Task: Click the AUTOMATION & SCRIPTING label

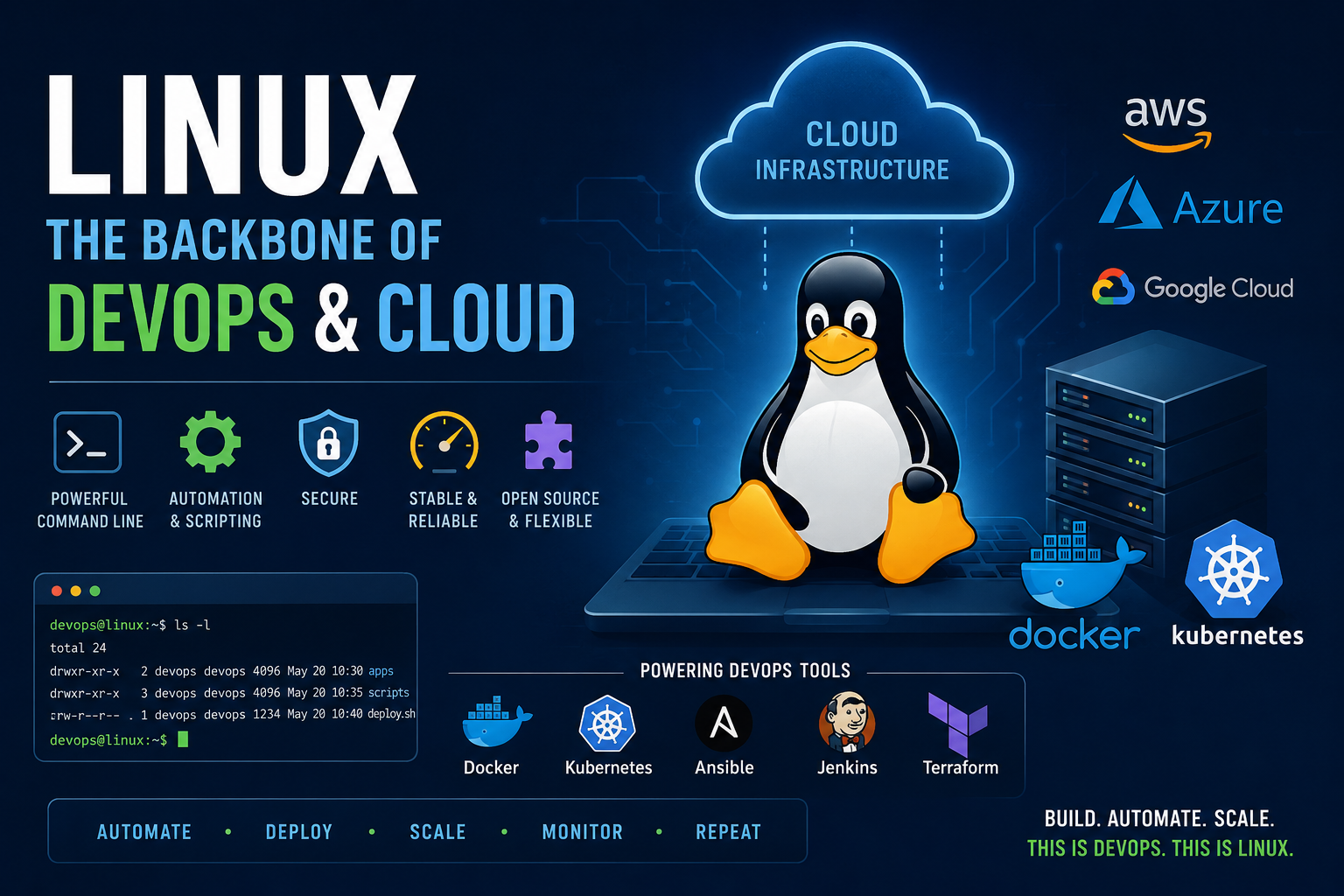Action: (x=215, y=509)
